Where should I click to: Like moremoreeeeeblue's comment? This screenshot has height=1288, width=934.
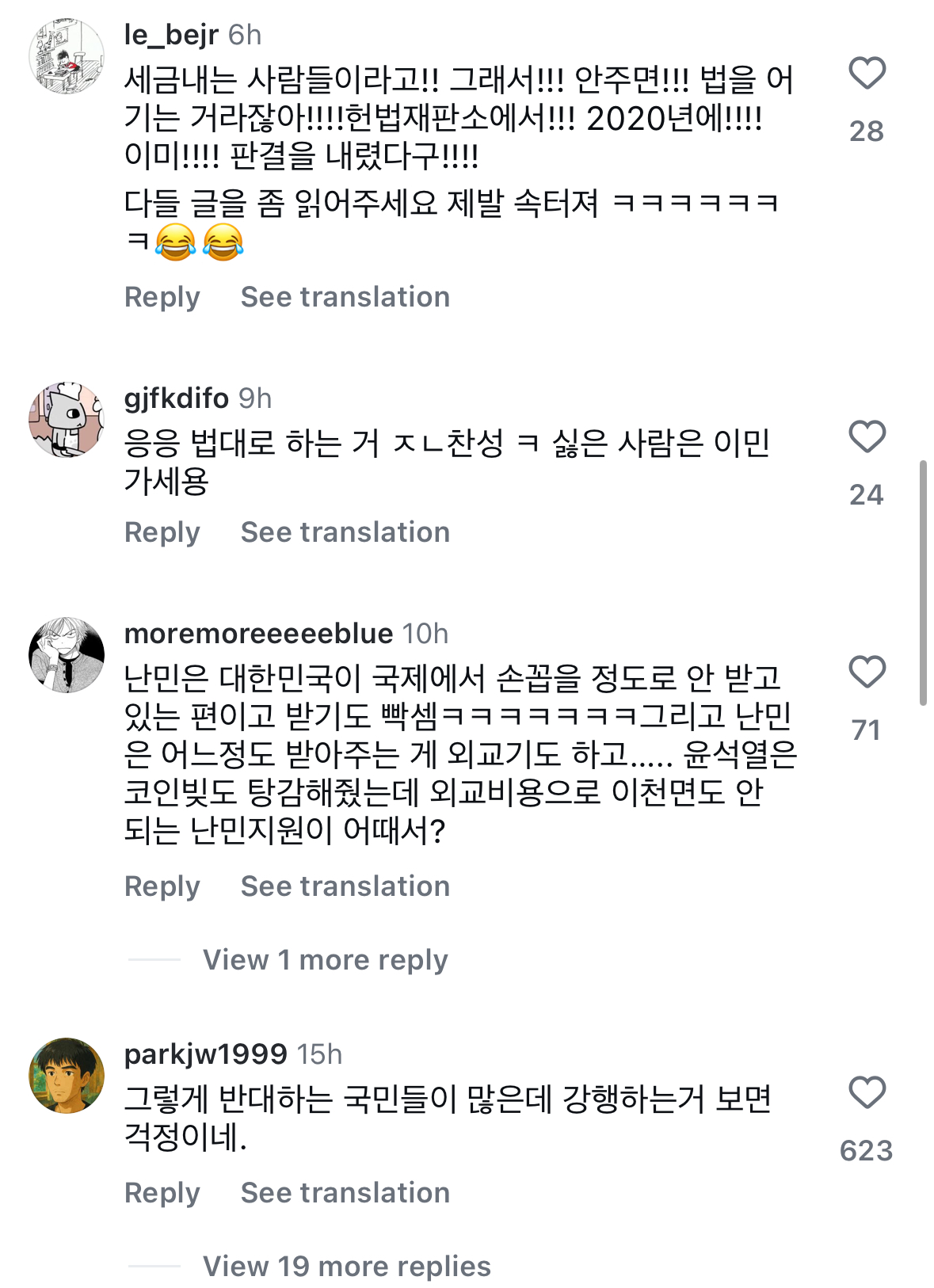tap(867, 673)
